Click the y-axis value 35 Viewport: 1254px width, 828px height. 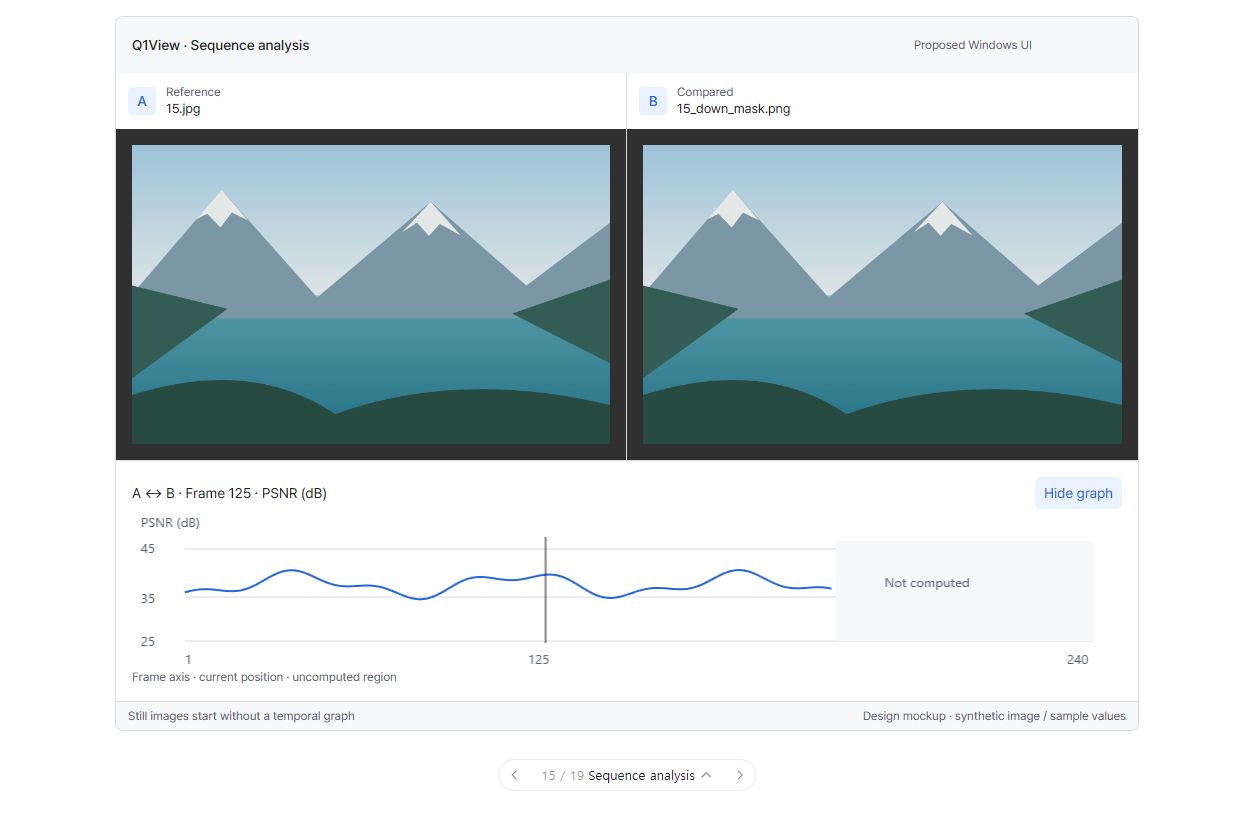coord(148,599)
